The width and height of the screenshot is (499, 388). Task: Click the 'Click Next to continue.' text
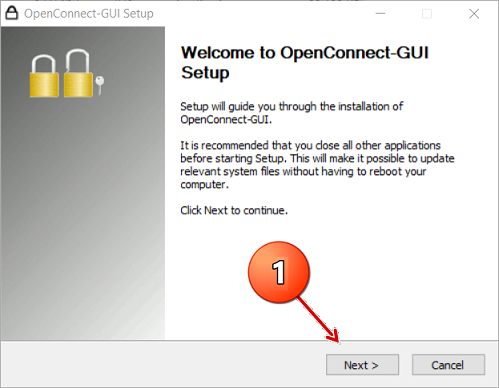click(x=234, y=210)
